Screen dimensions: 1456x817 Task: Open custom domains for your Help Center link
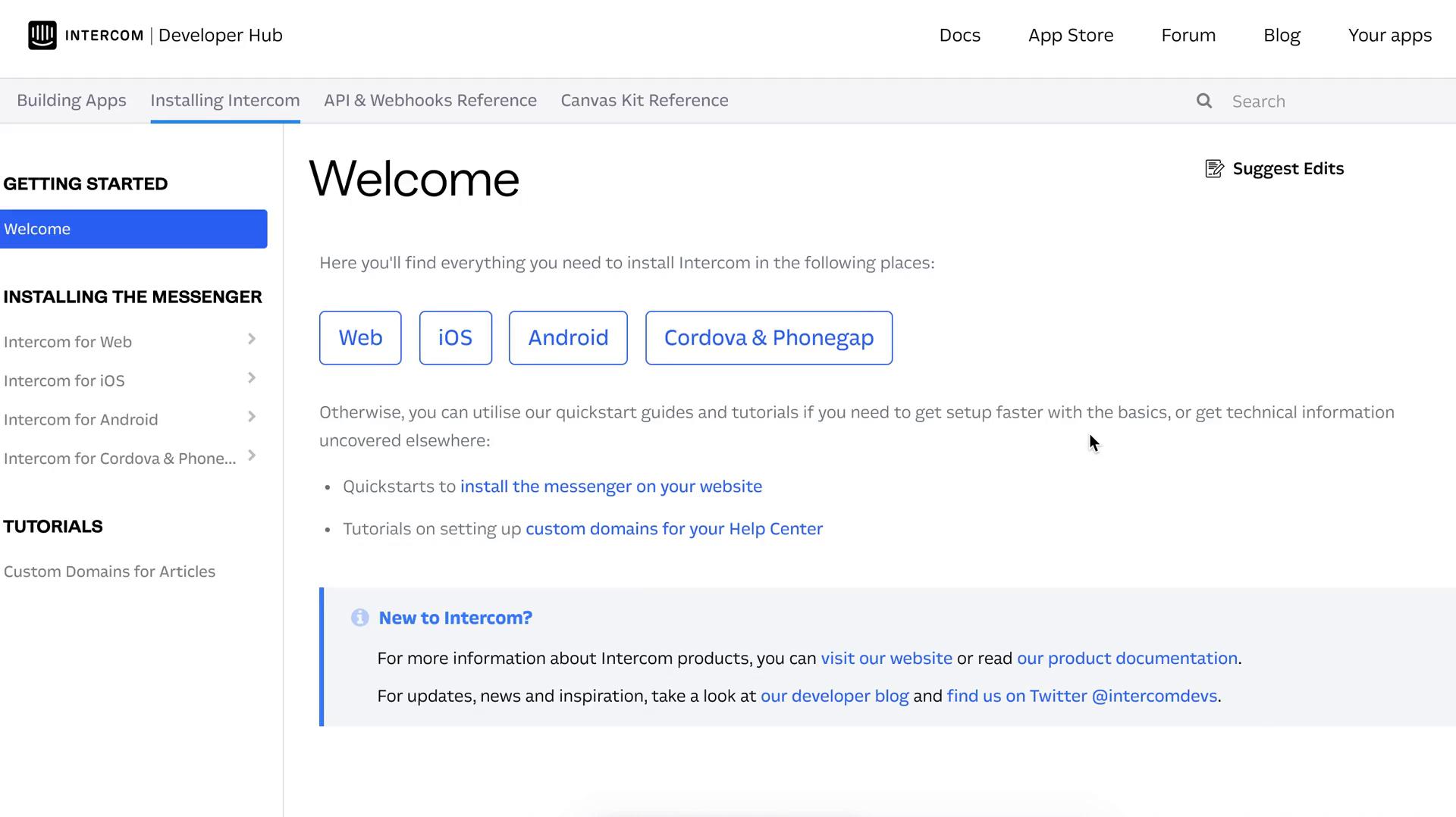click(x=674, y=529)
